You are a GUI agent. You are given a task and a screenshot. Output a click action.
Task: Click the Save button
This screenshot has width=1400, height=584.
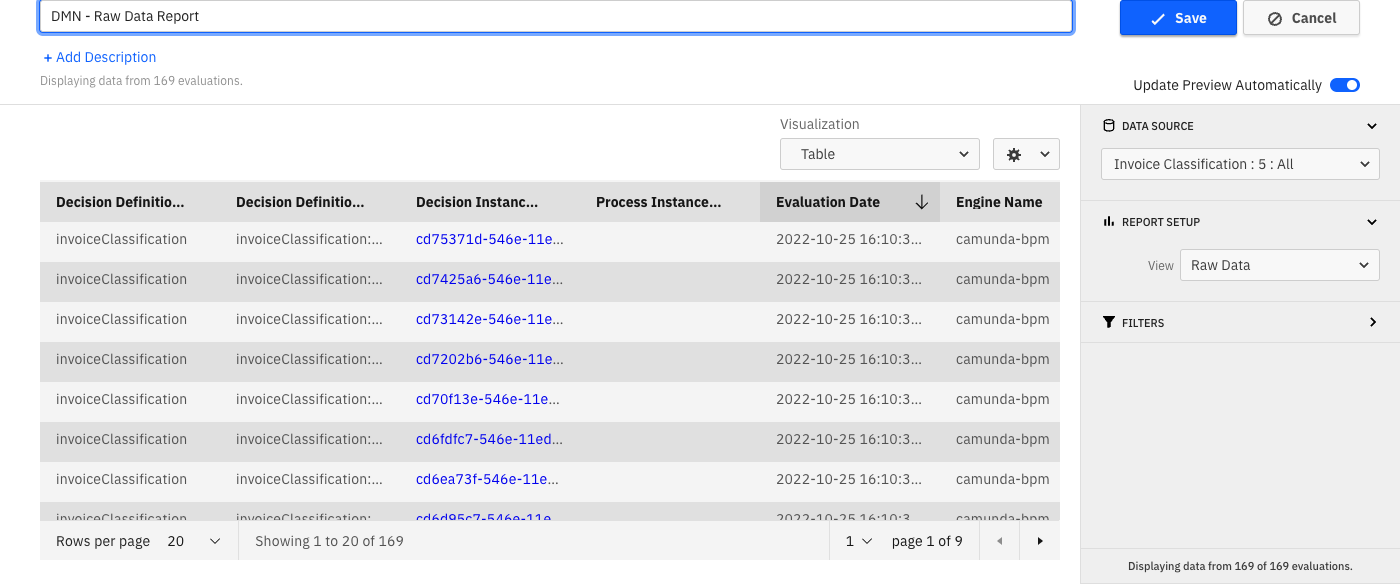(1178, 18)
